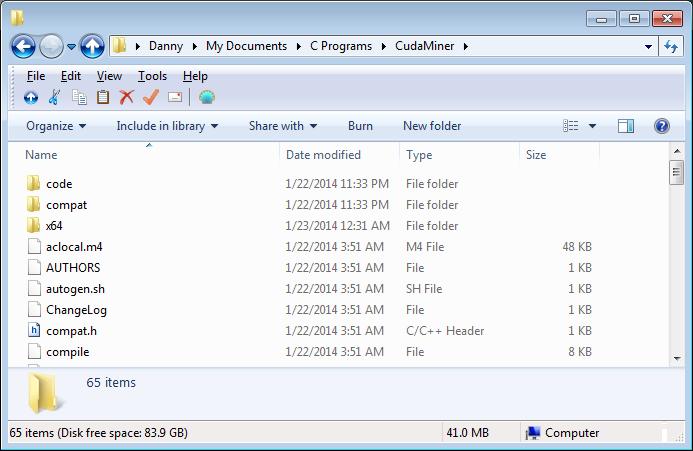
Task: Click the compat.h header file icon
Action: [34, 330]
